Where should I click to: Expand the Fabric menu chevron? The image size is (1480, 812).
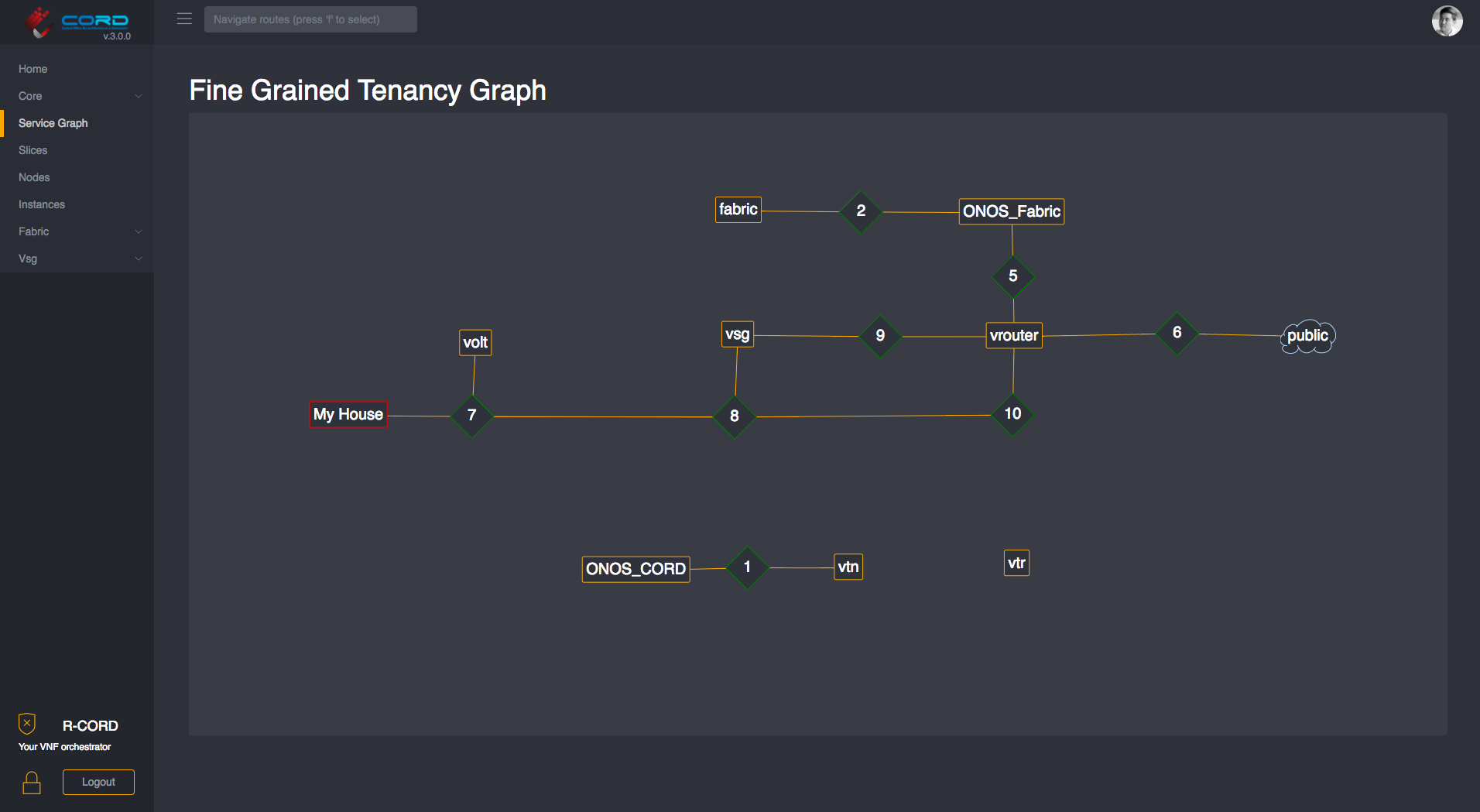pyautogui.click(x=139, y=231)
